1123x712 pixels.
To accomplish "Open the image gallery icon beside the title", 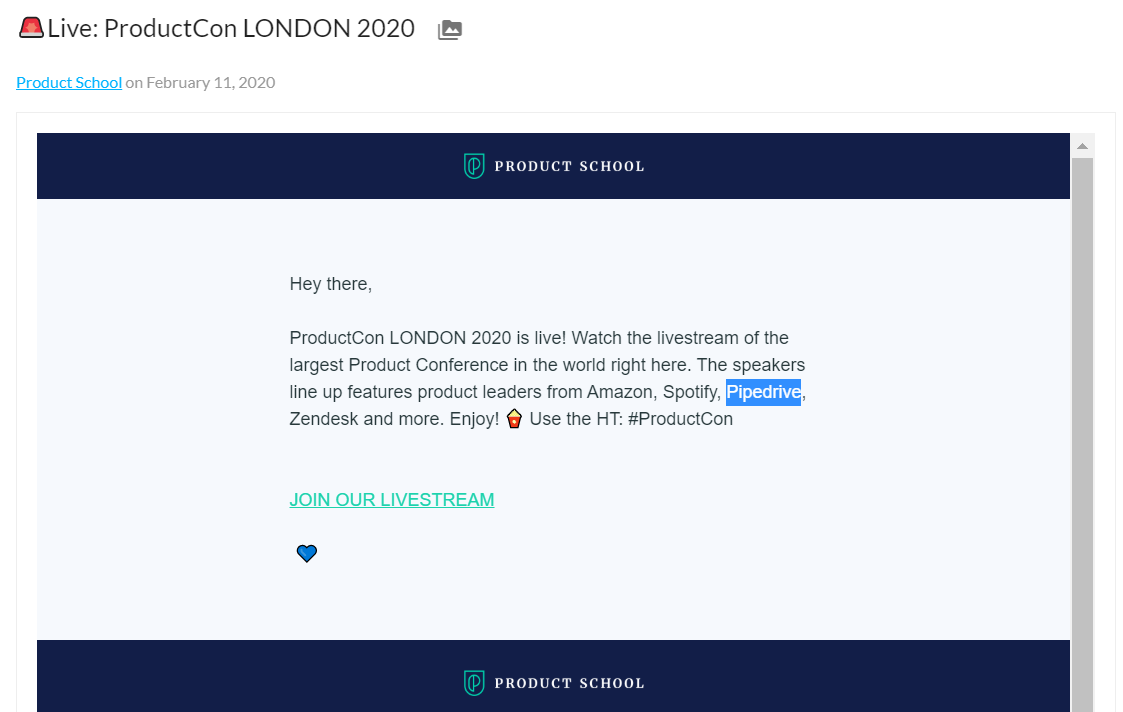I will coord(450,30).
